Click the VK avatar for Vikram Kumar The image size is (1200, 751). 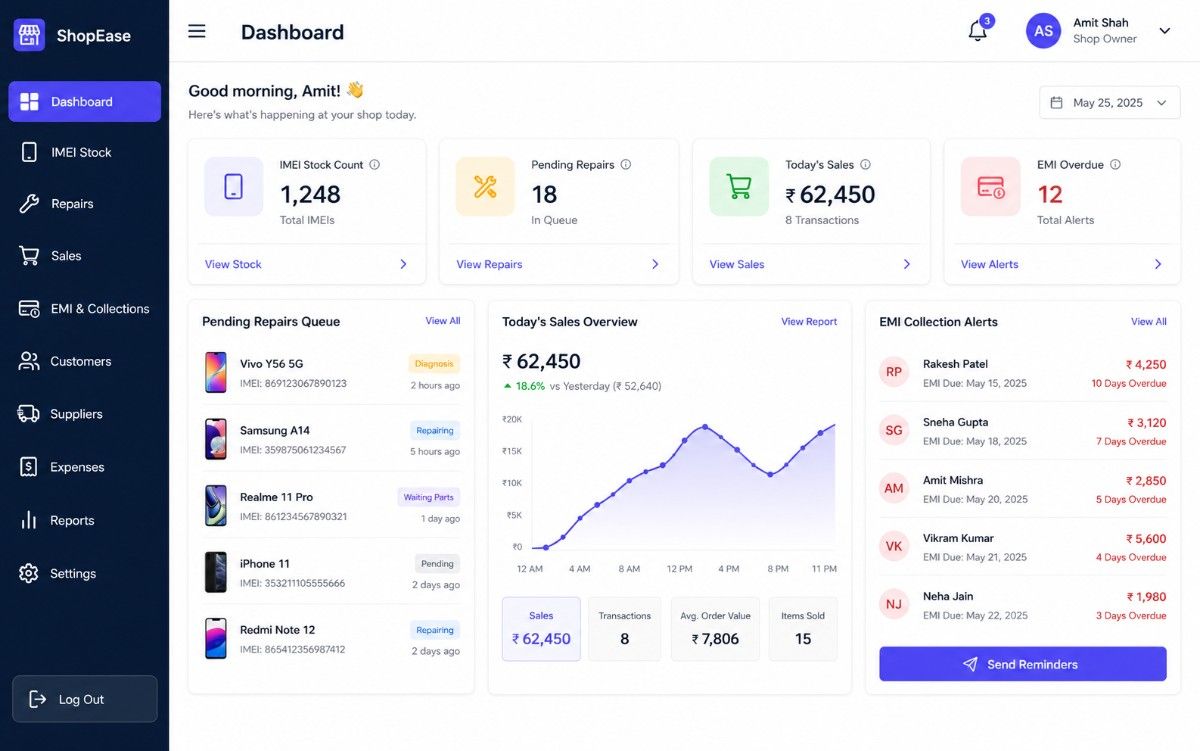894,546
